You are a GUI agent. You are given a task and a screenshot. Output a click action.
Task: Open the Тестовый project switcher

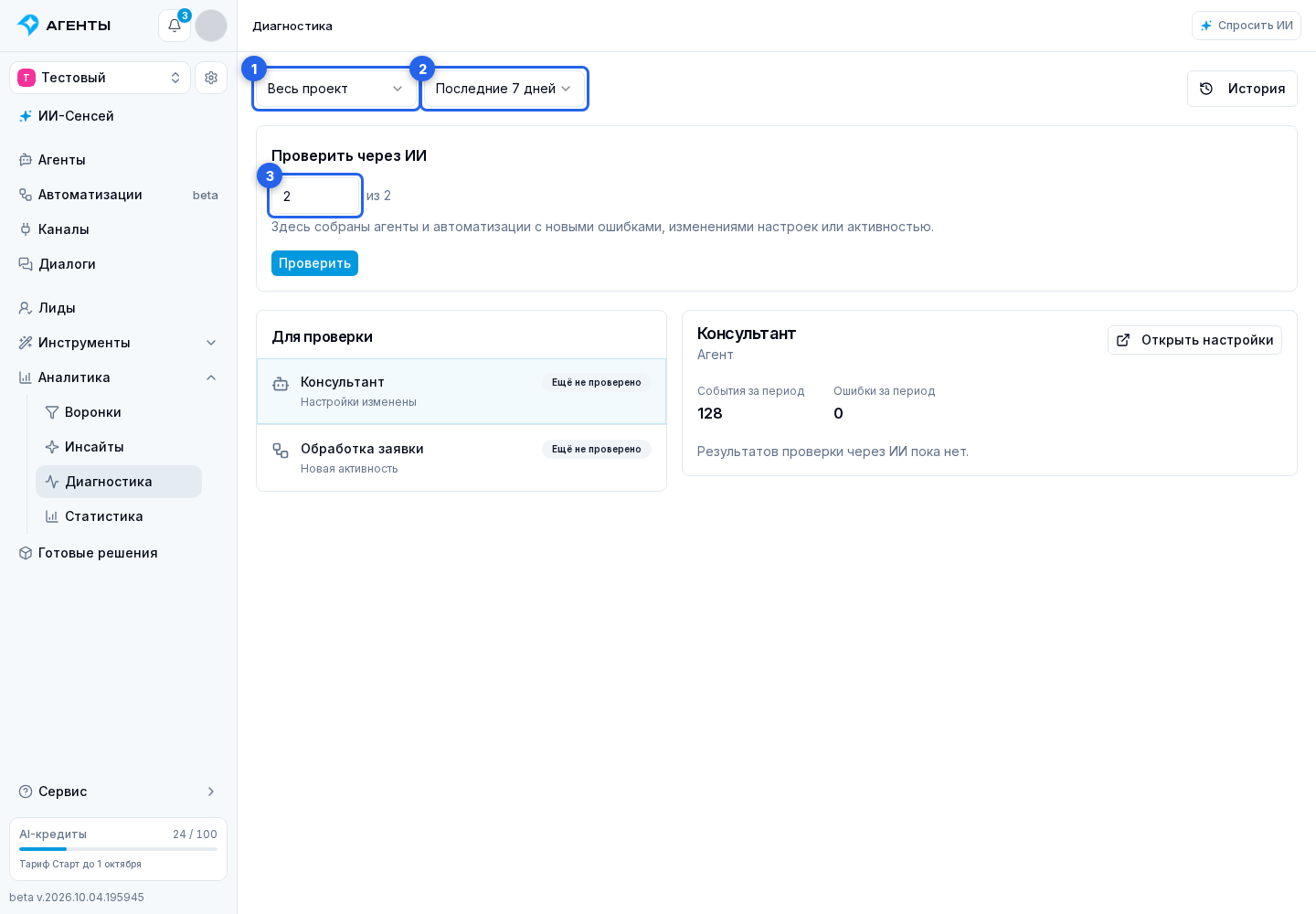[x=101, y=78]
